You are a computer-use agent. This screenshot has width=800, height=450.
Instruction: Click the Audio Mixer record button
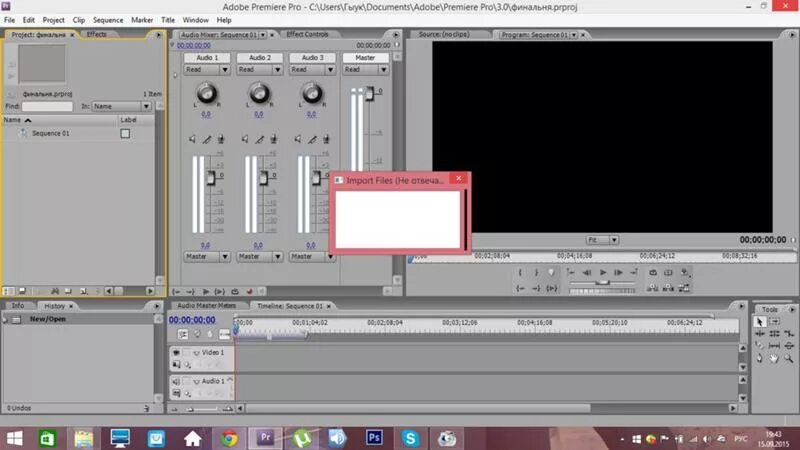click(249, 291)
